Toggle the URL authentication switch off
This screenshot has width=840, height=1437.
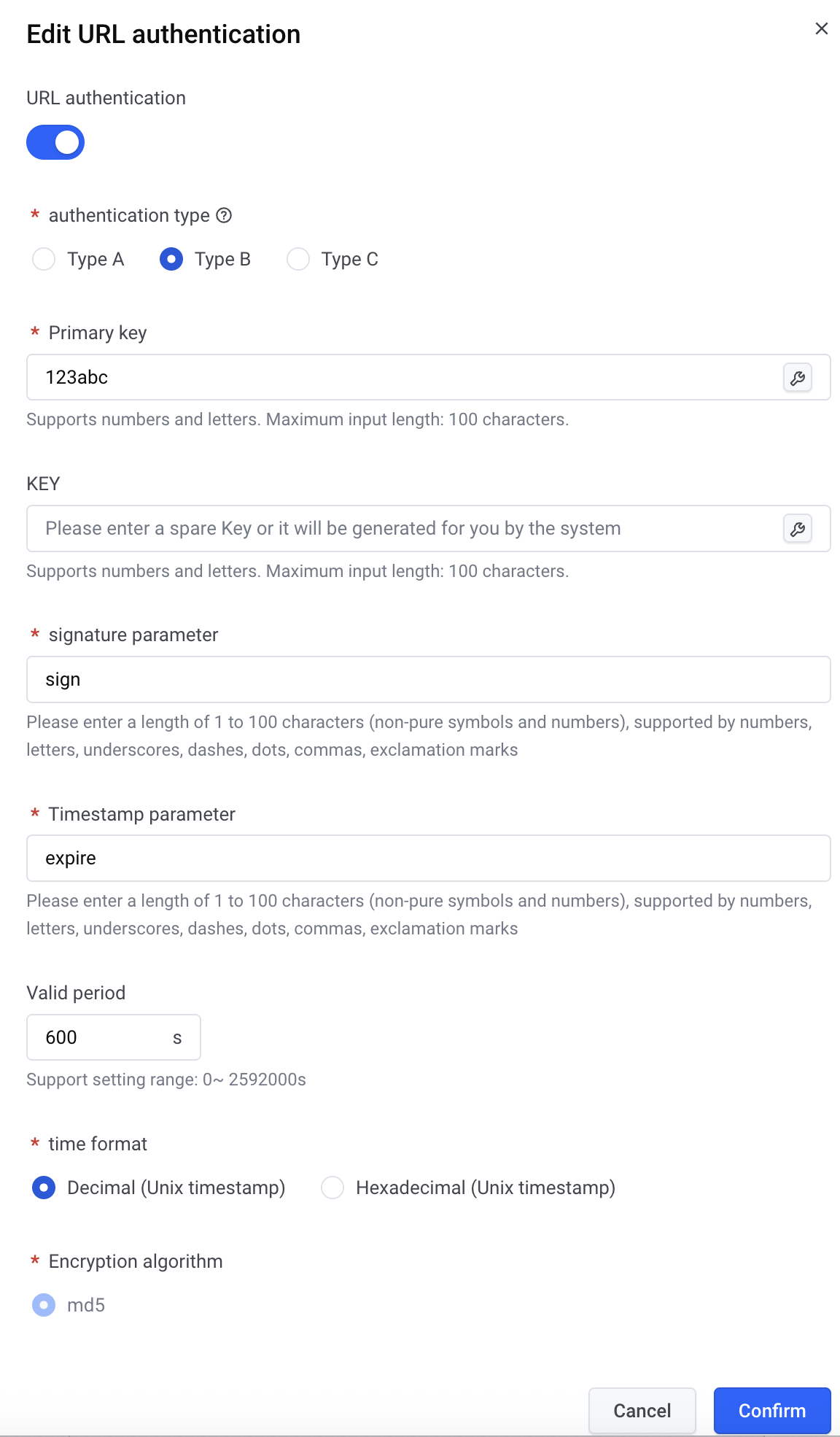coord(55,142)
